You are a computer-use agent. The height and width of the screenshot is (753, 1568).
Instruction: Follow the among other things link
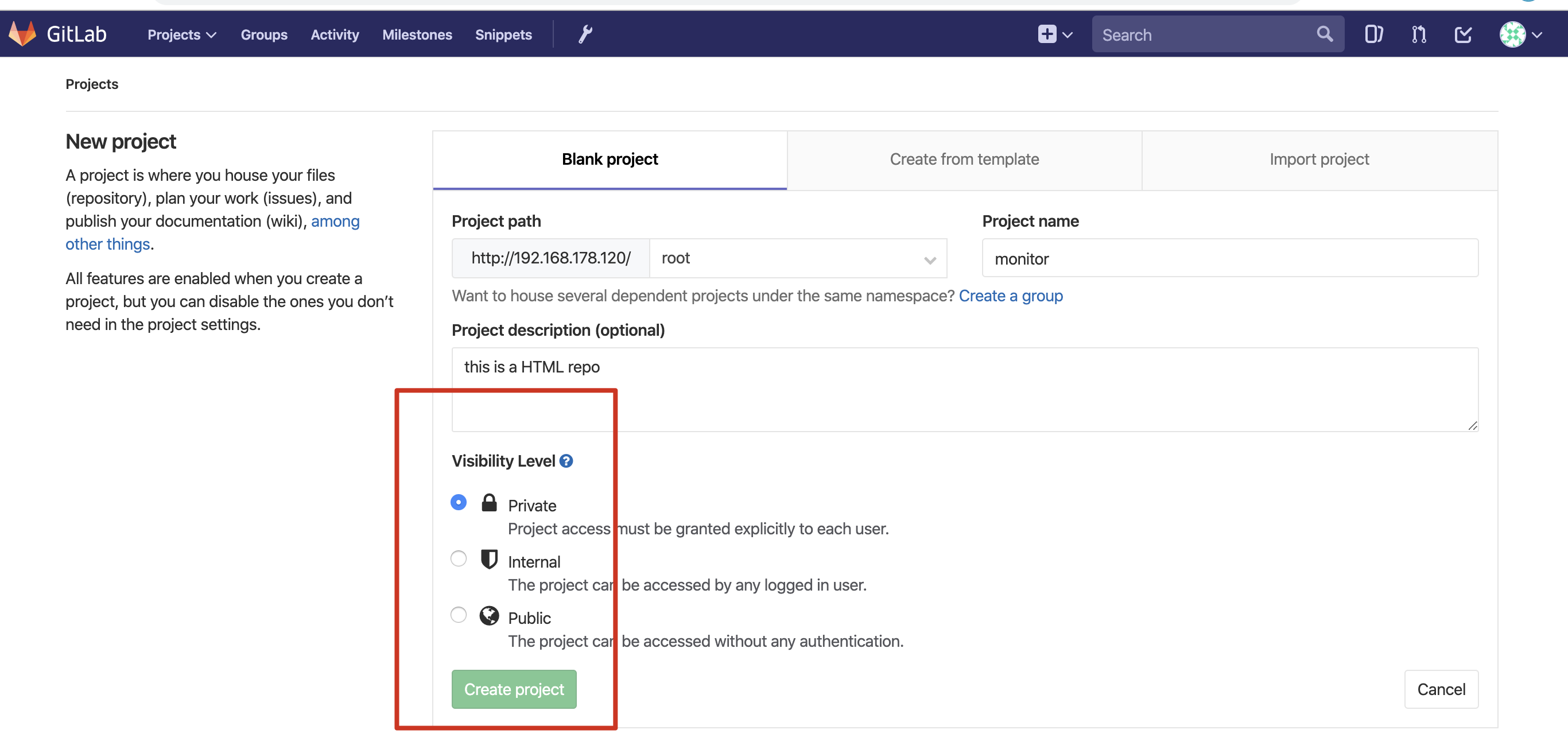212,232
